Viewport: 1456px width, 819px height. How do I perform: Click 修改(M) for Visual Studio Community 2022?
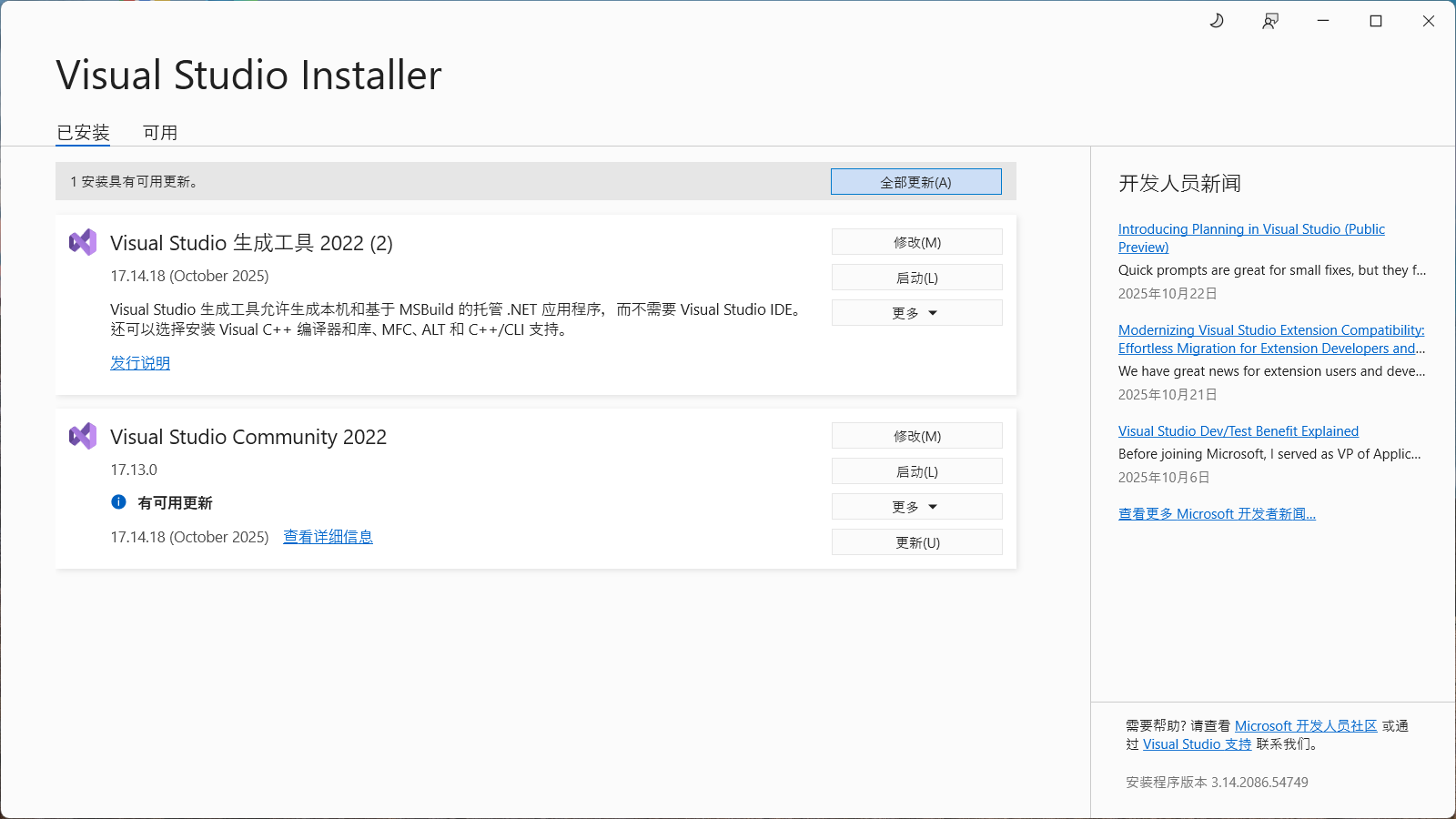point(917,436)
